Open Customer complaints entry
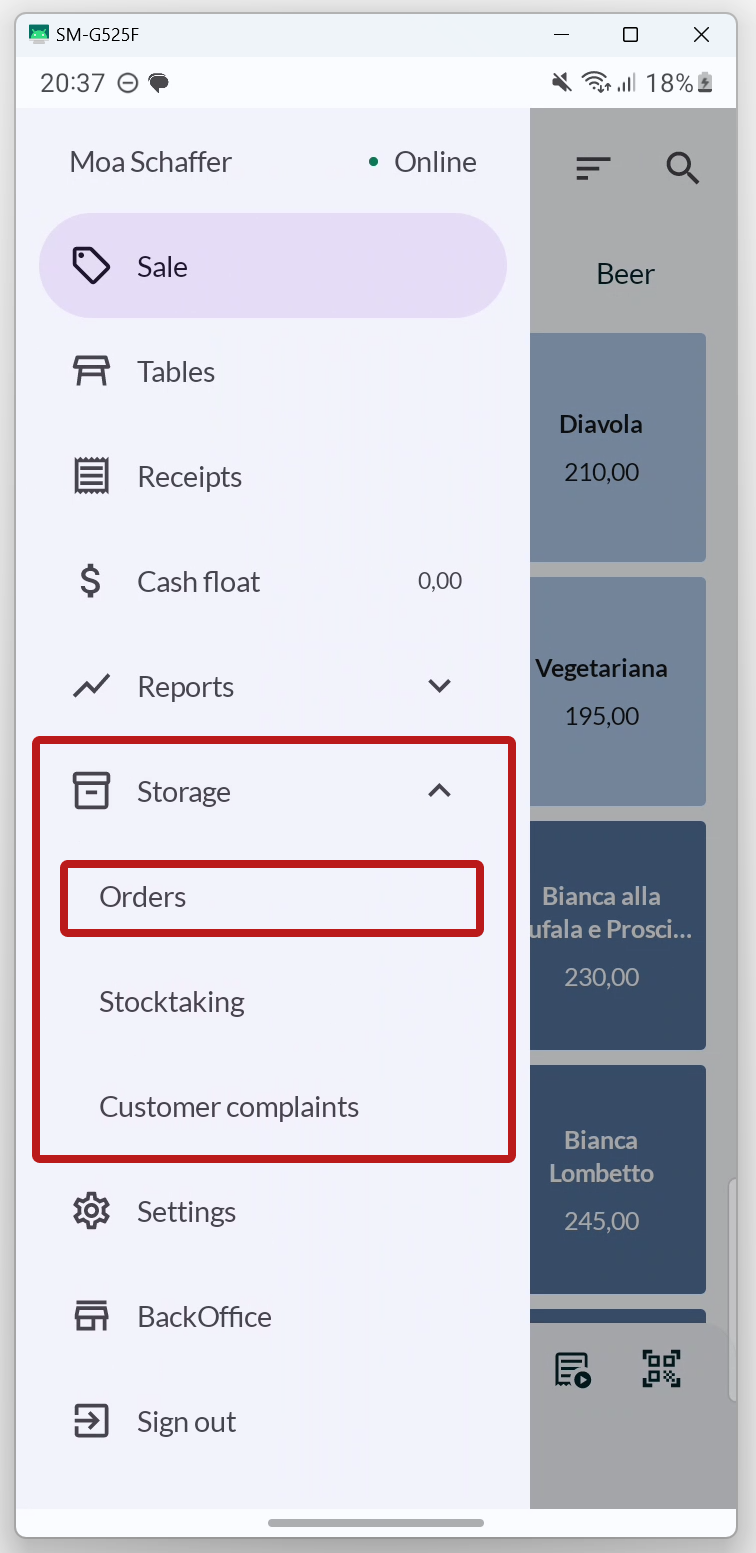Viewport: 756px width, 1553px height. [229, 1107]
